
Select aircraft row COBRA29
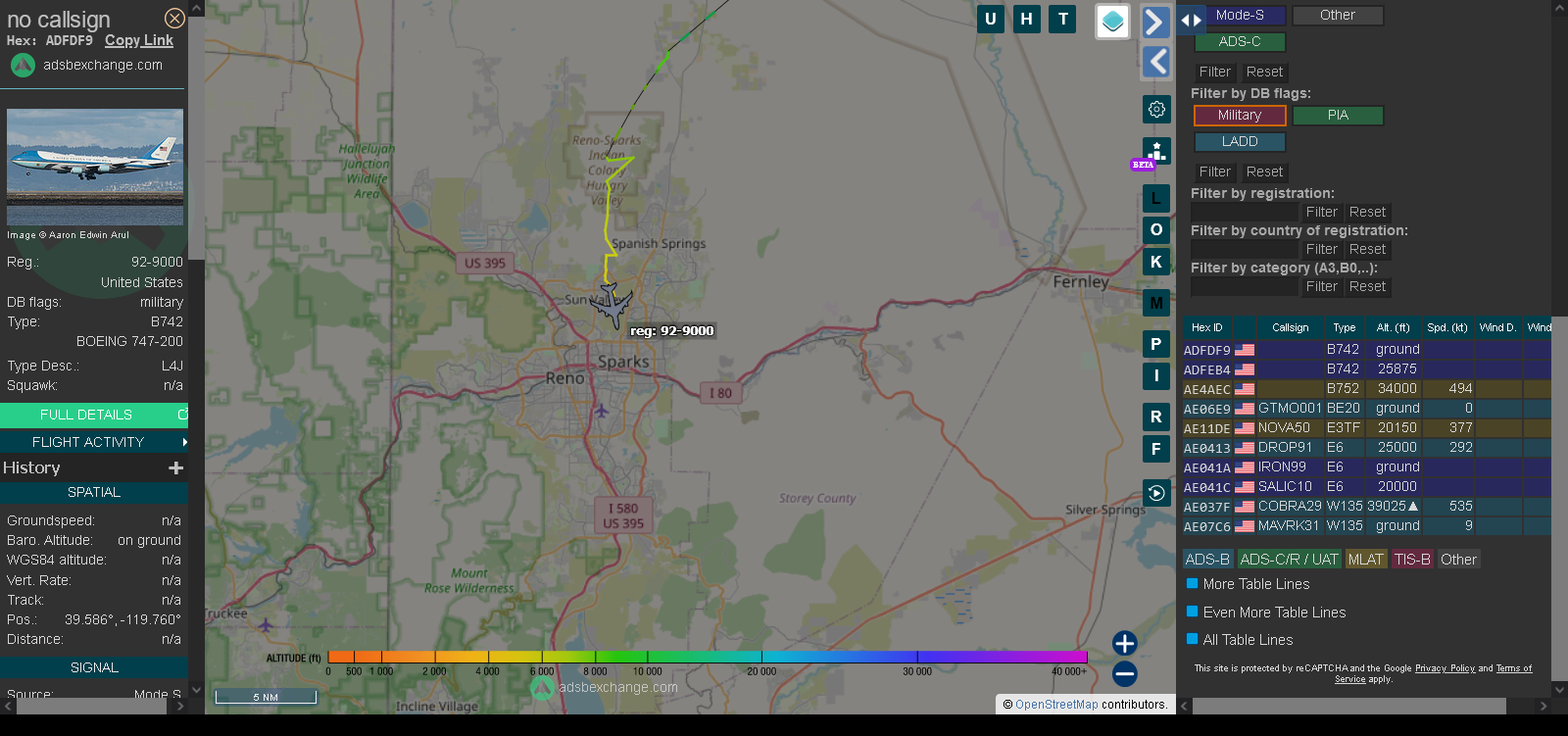point(1366,507)
